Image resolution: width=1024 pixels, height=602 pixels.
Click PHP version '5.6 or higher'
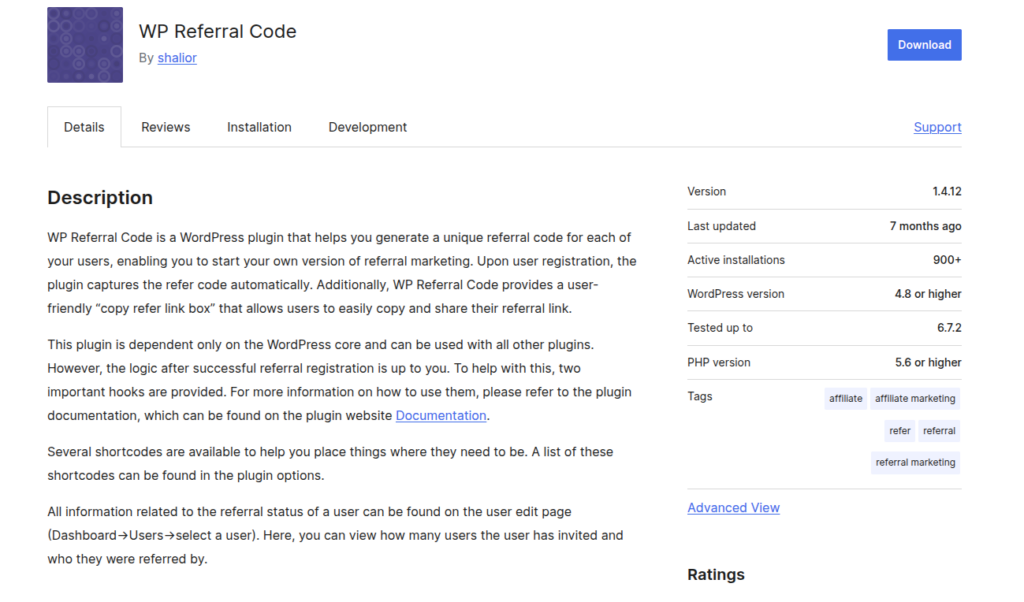928,363
